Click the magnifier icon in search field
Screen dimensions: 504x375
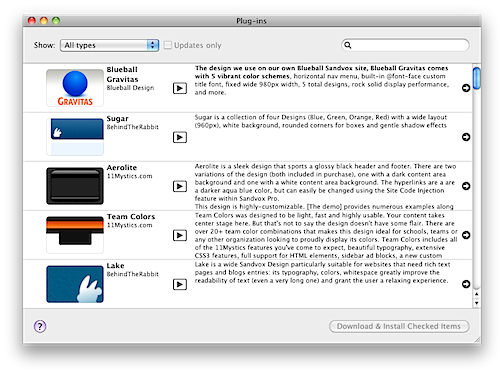348,45
